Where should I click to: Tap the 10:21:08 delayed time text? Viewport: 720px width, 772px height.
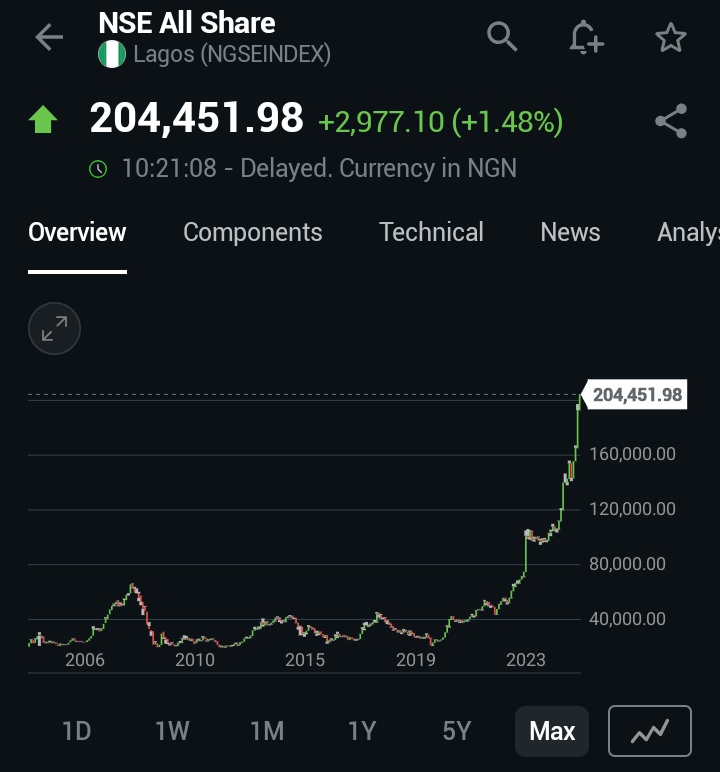[x=319, y=168]
